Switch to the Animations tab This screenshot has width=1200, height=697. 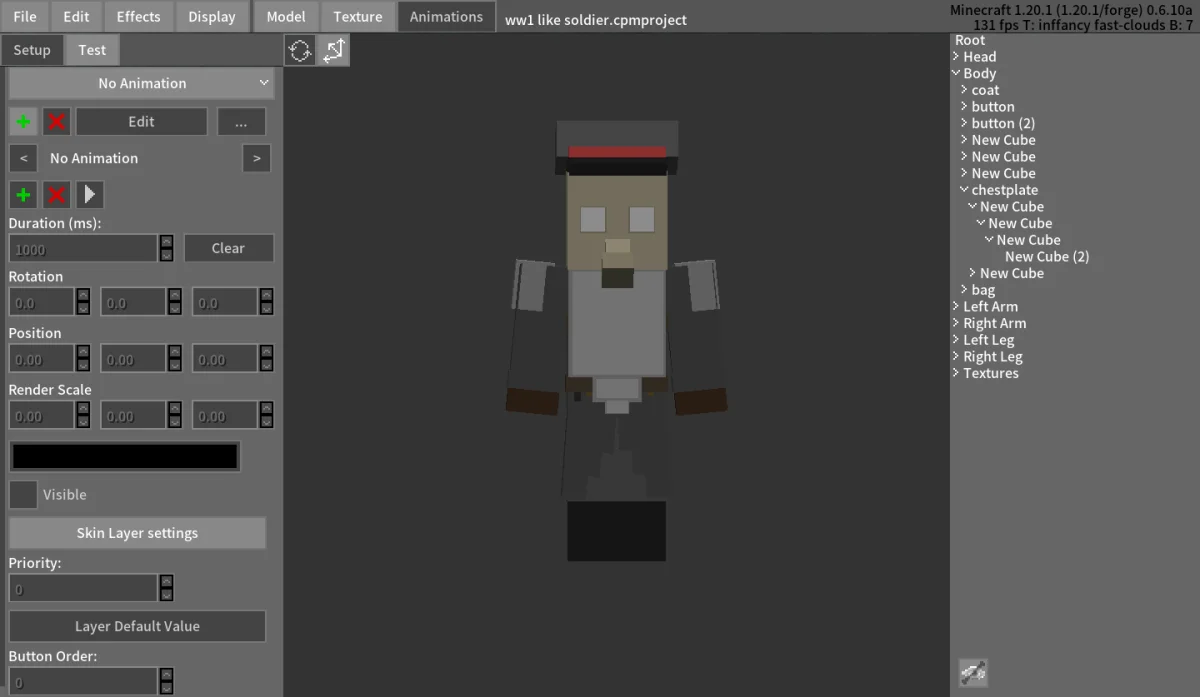point(446,16)
